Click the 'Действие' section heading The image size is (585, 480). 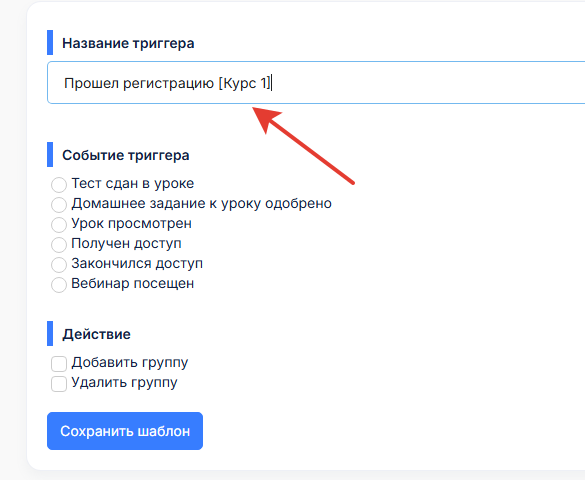point(97,334)
